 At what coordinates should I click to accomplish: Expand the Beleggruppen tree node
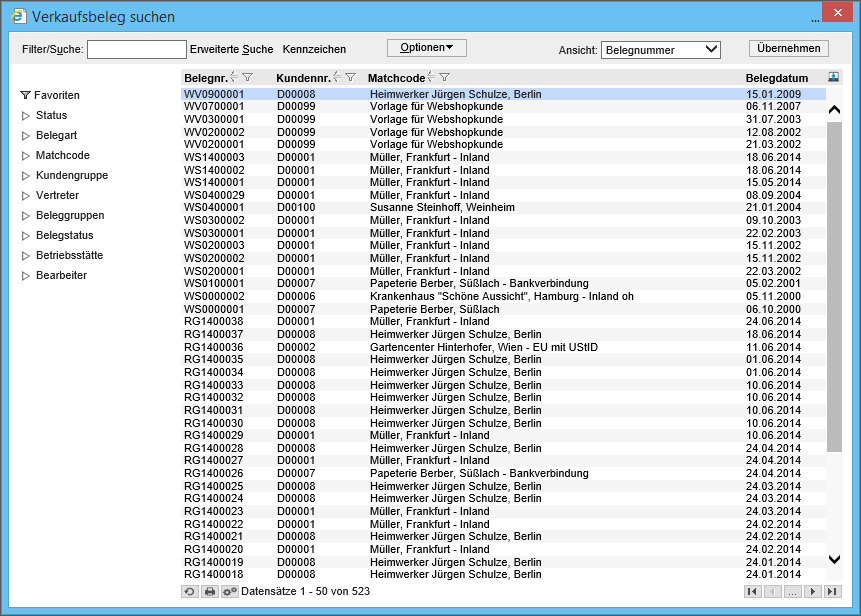(25, 216)
